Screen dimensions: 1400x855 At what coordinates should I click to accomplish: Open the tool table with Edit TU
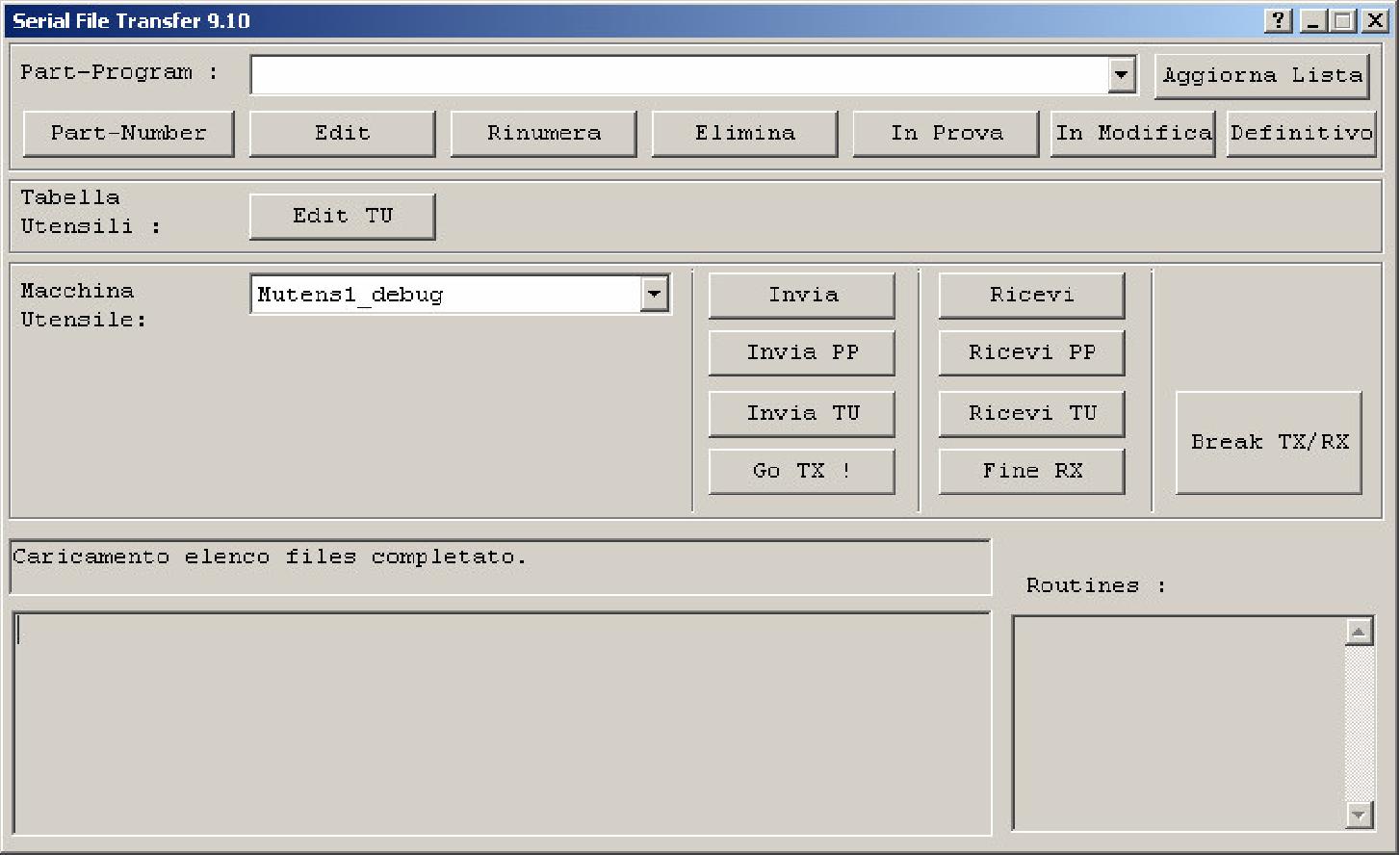342,217
